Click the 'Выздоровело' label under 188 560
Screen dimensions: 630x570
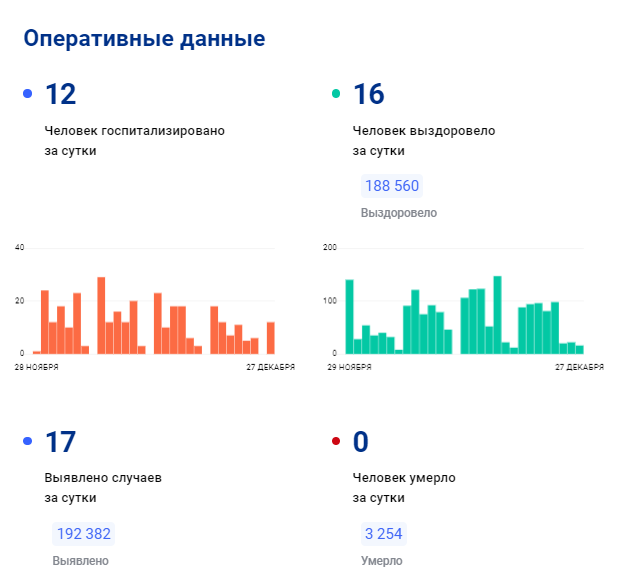point(398,213)
